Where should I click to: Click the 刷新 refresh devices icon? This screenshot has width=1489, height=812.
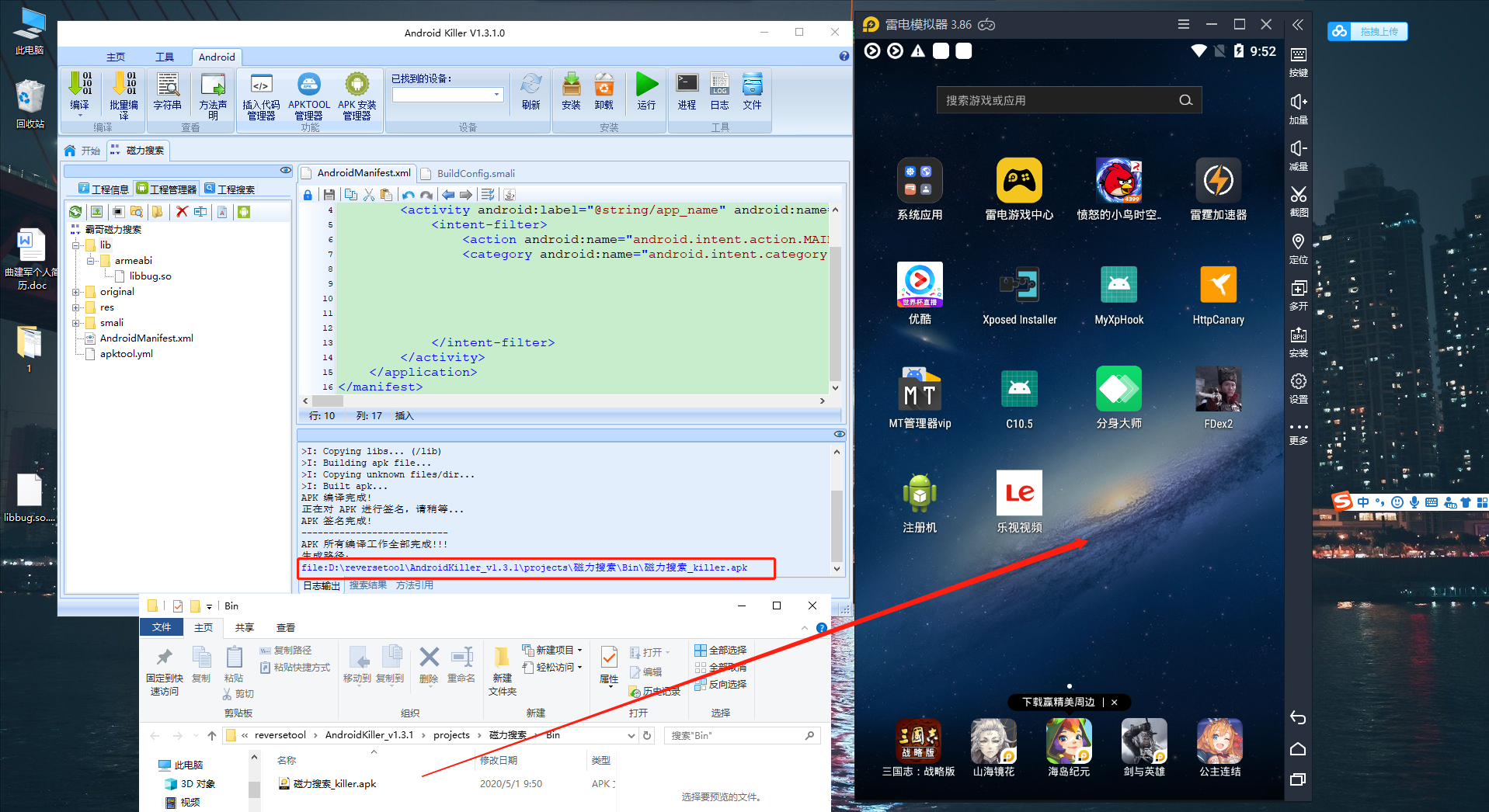pos(531,92)
